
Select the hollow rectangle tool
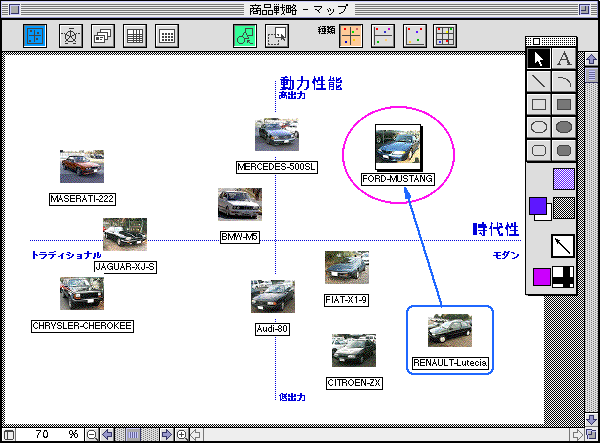tap(539, 104)
